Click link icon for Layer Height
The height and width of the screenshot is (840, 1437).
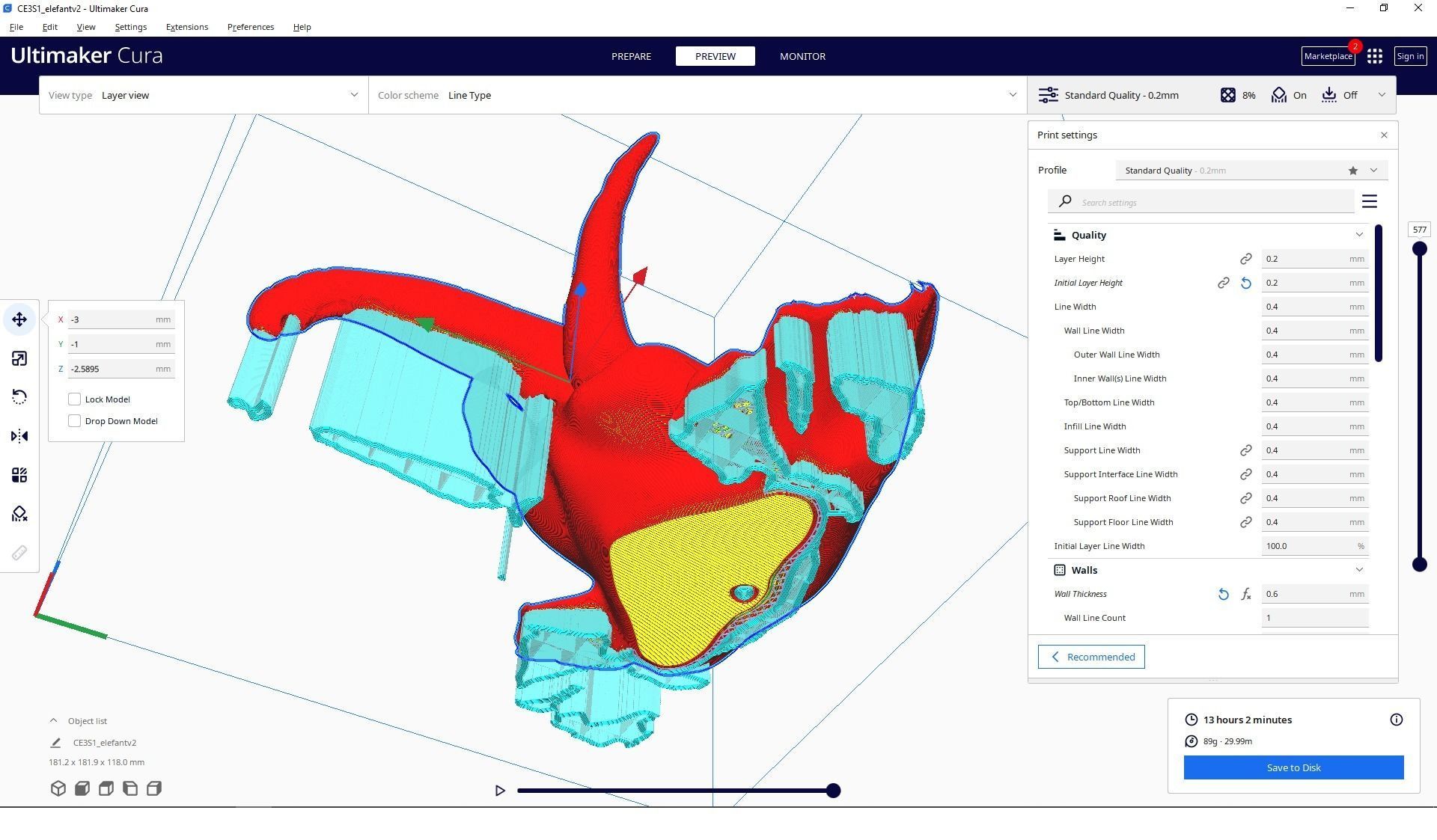click(x=1245, y=259)
